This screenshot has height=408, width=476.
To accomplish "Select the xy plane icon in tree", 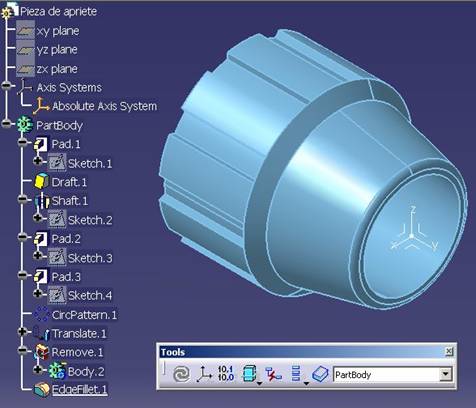I will [x=25, y=31].
